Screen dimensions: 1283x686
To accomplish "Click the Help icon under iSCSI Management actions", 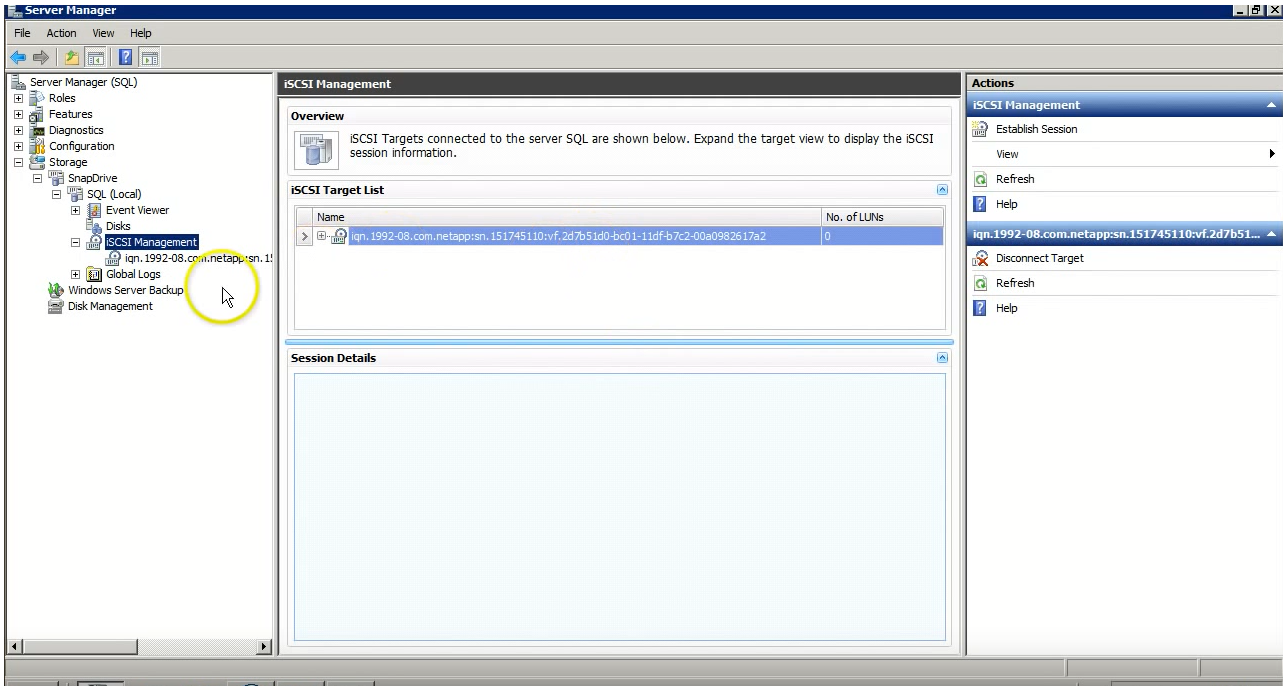I will click(x=981, y=204).
